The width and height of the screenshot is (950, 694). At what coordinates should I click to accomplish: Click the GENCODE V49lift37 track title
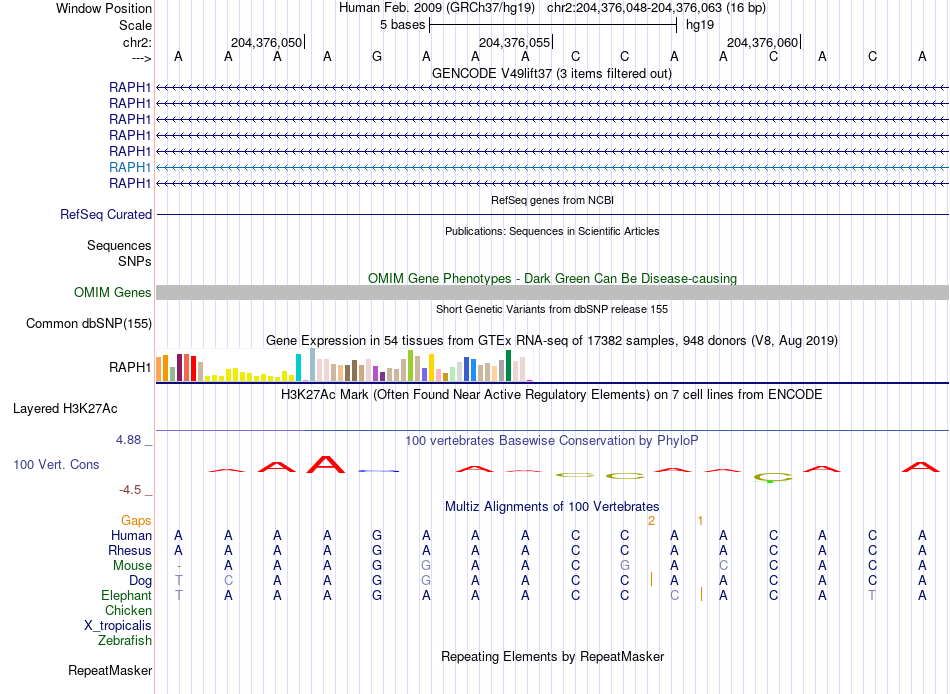coord(552,74)
